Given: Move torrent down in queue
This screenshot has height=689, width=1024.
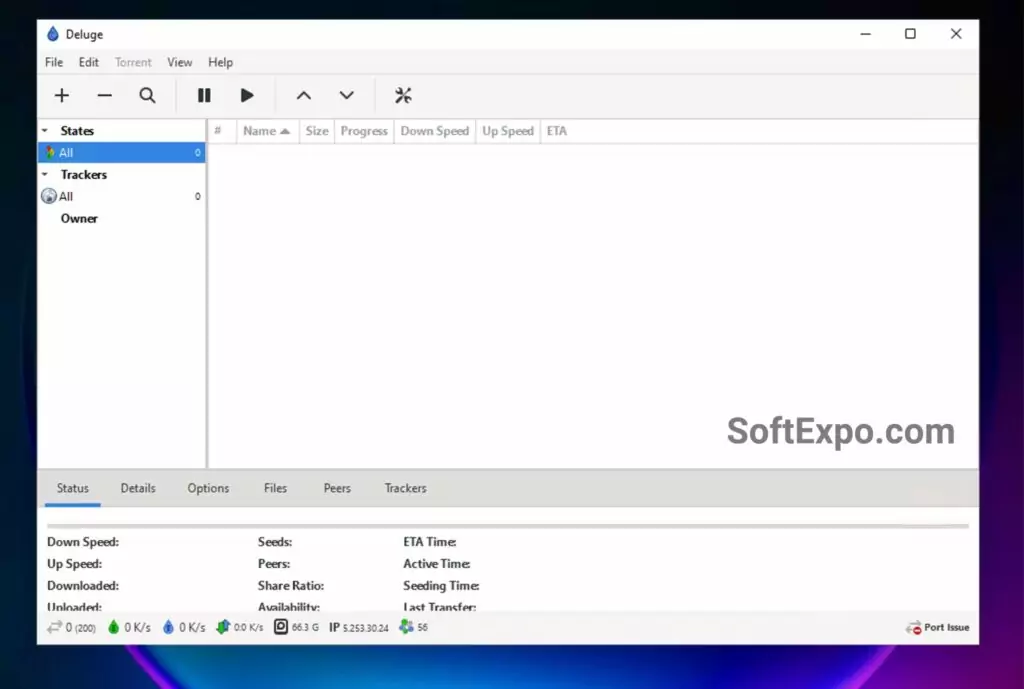Looking at the screenshot, I should coord(346,95).
